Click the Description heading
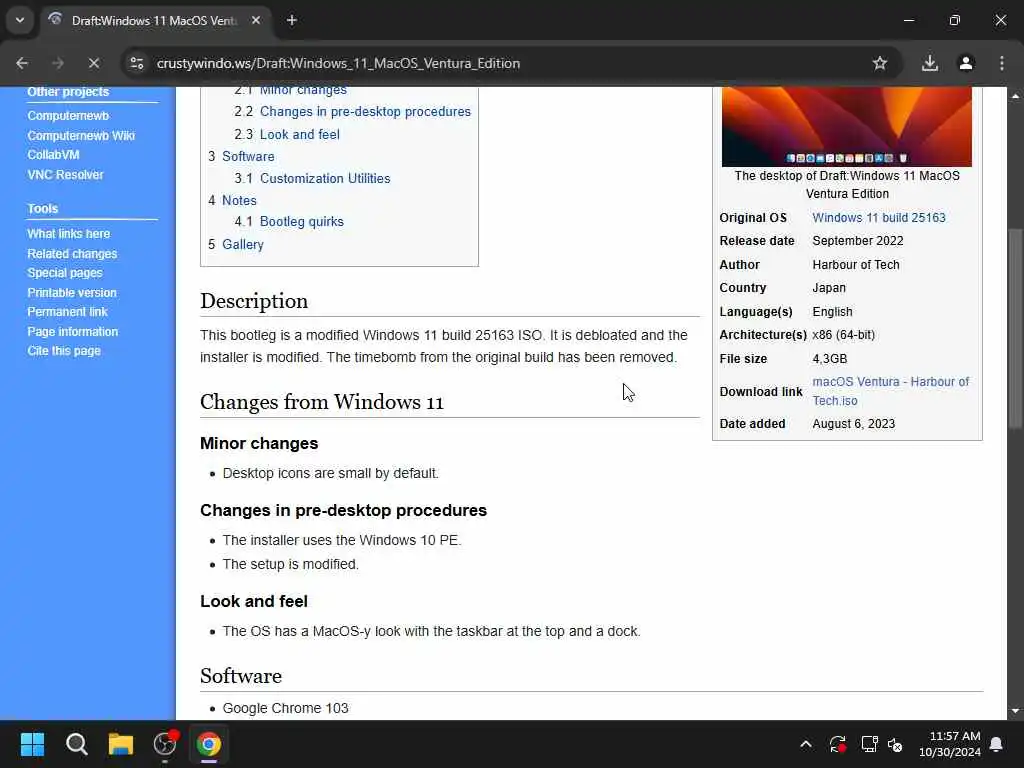 click(253, 301)
